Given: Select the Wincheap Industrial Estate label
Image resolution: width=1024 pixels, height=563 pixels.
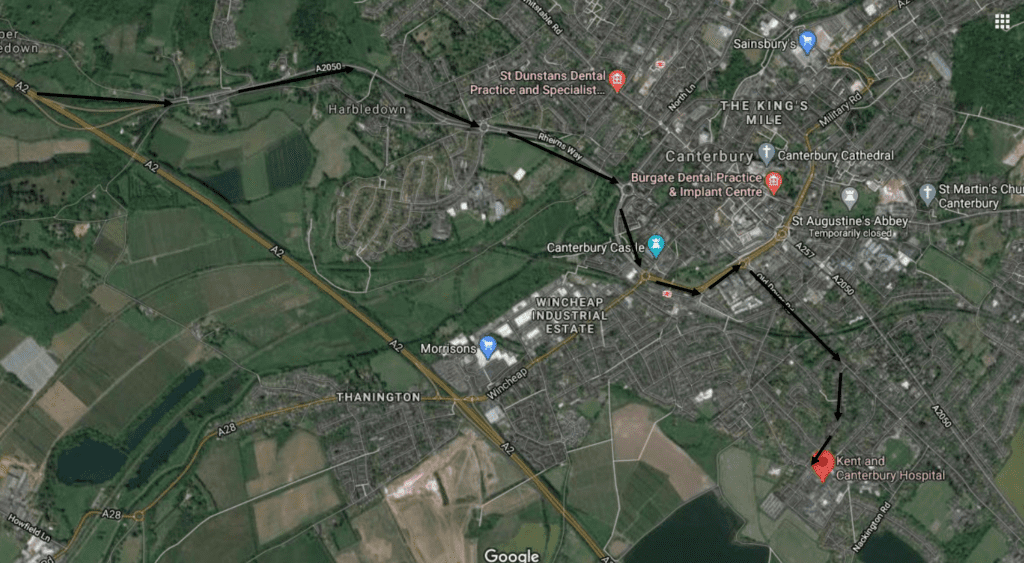Looking at the screenshot, I should [569, 315].
